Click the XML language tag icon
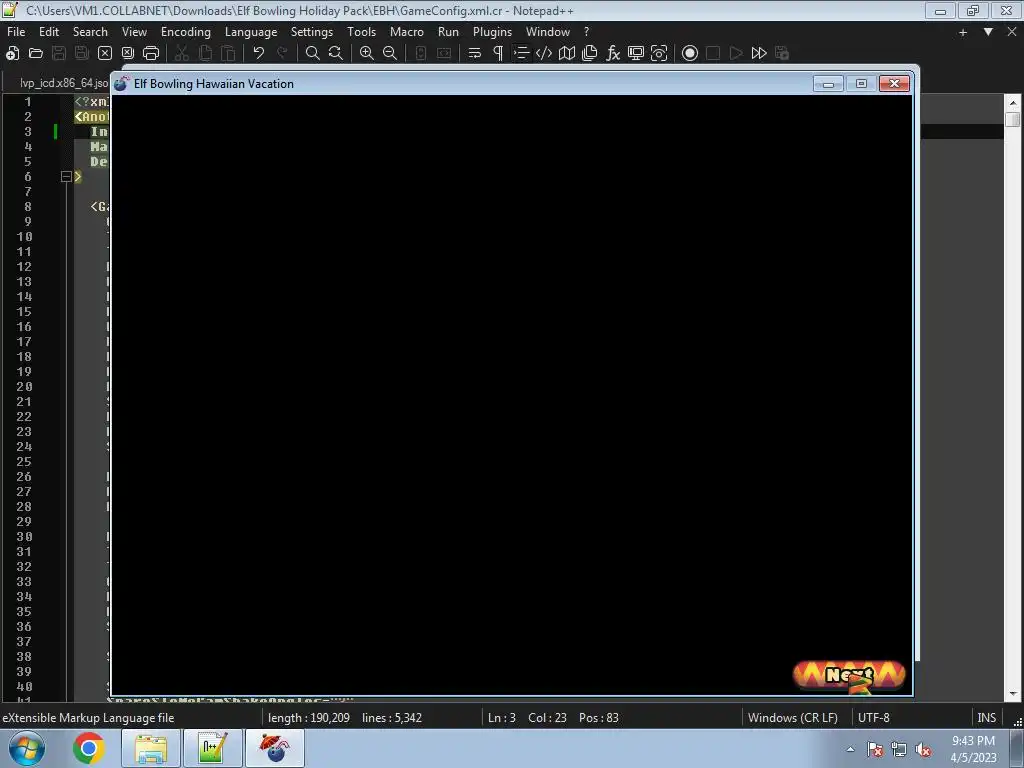Screen dimensions: 1024x768 543,54
